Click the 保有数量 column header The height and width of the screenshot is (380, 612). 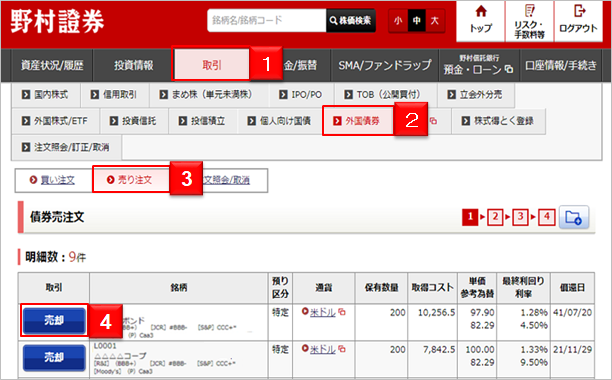pyautogui.click(x=381, y=288)
